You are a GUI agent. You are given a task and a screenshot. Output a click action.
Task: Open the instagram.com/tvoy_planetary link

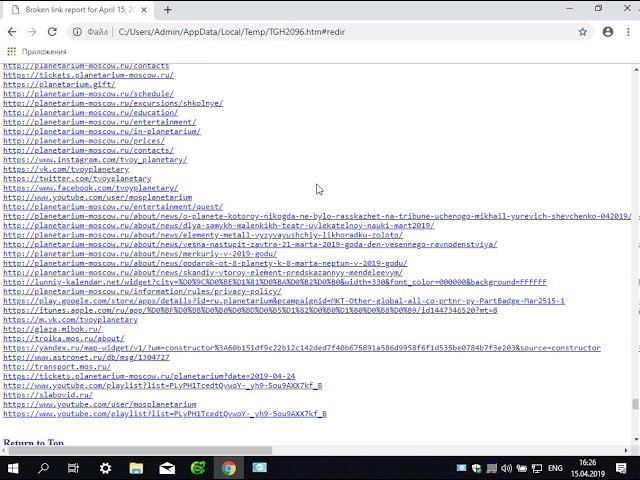(x=95, y=160)
